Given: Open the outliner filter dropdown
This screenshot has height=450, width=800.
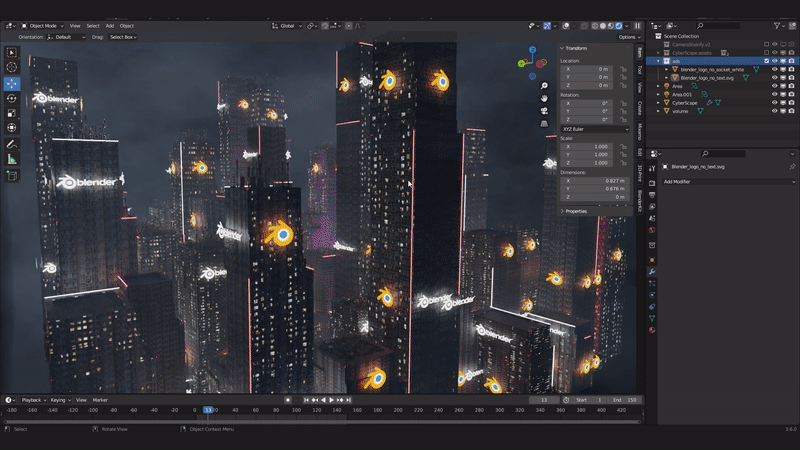Looking at the screenshot, I should click(778, 26).
